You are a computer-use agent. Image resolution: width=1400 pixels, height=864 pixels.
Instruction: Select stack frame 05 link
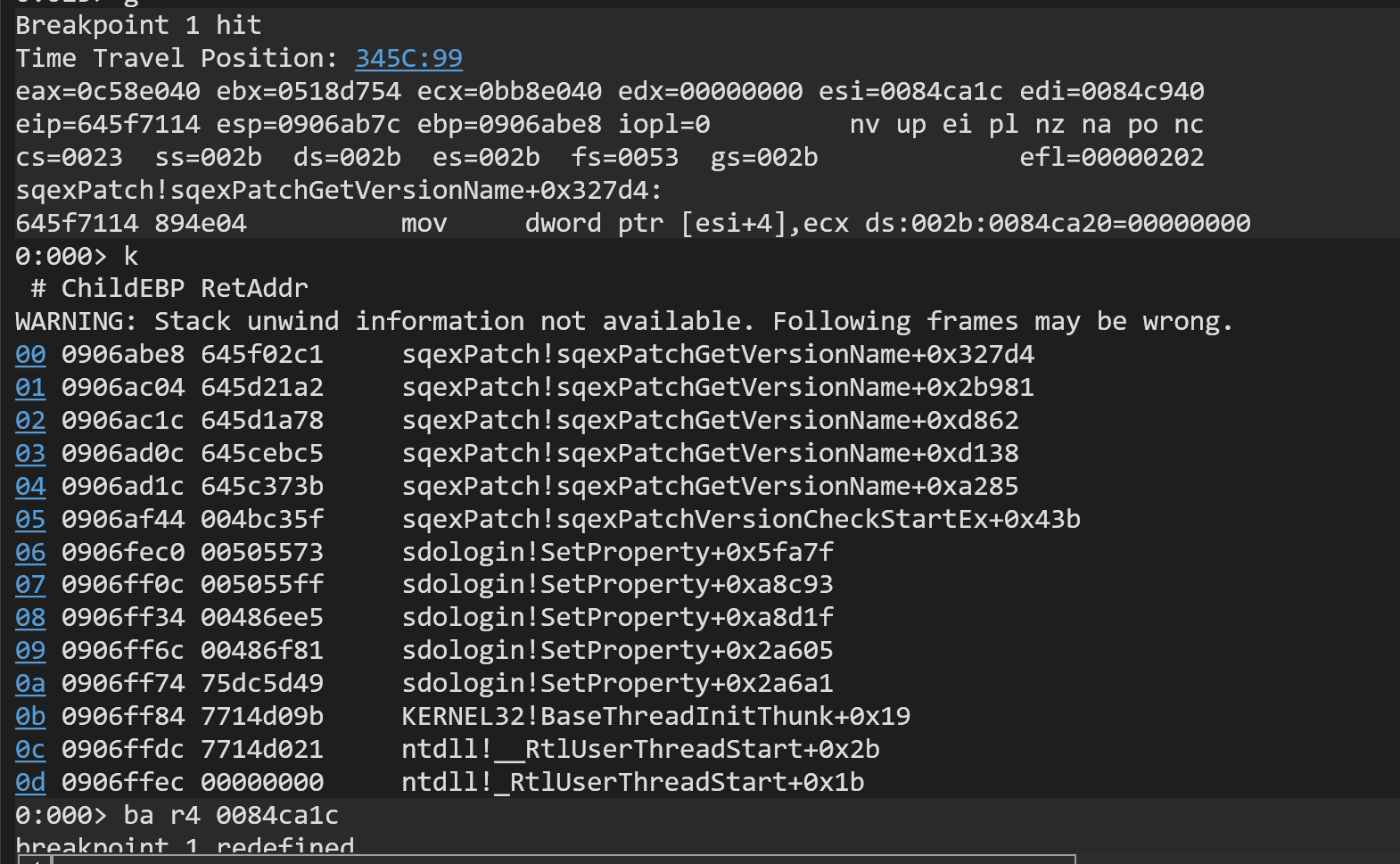tap(30, 520)
